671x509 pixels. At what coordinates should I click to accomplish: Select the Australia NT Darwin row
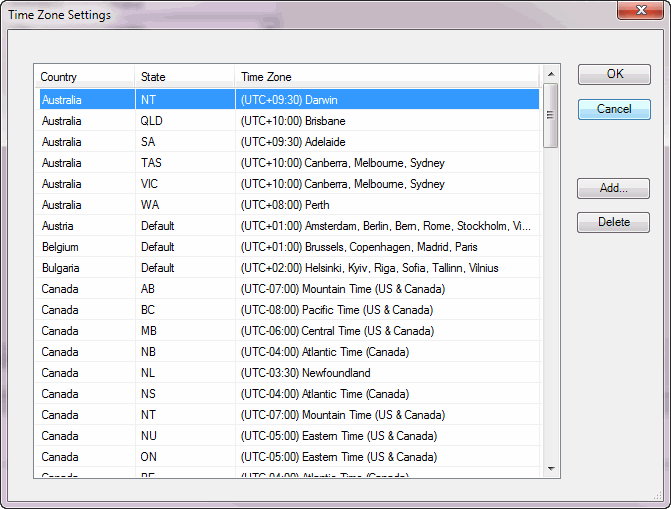tap(288, 100)
